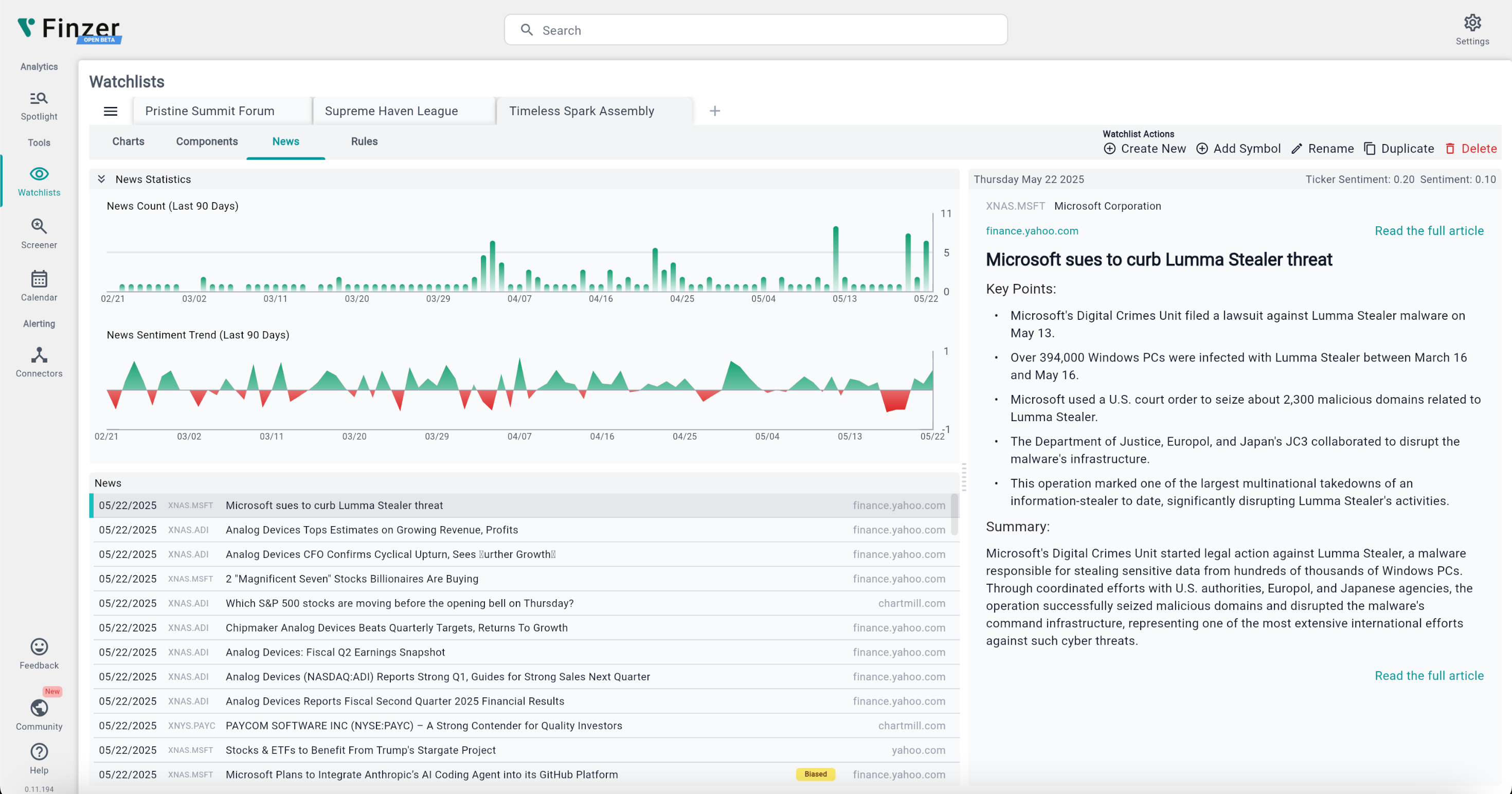
Task: Click the search magnifier icon
Action: (x=527, y=30)
